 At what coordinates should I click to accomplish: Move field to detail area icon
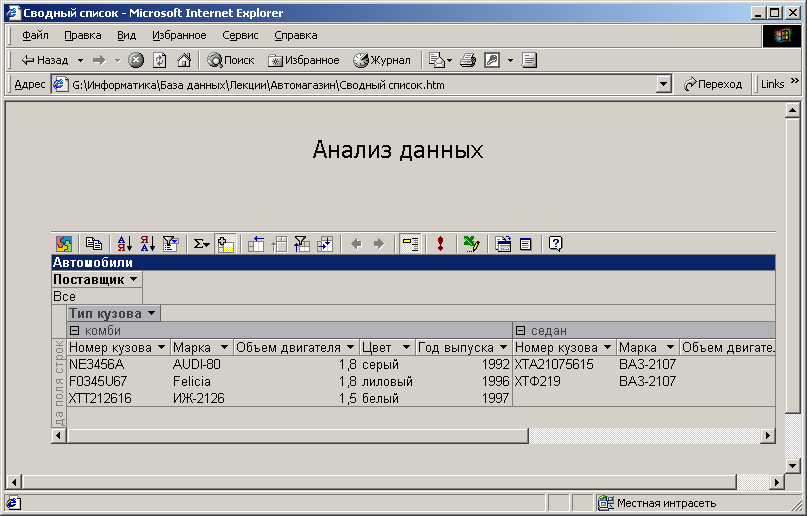coord(325,243)
